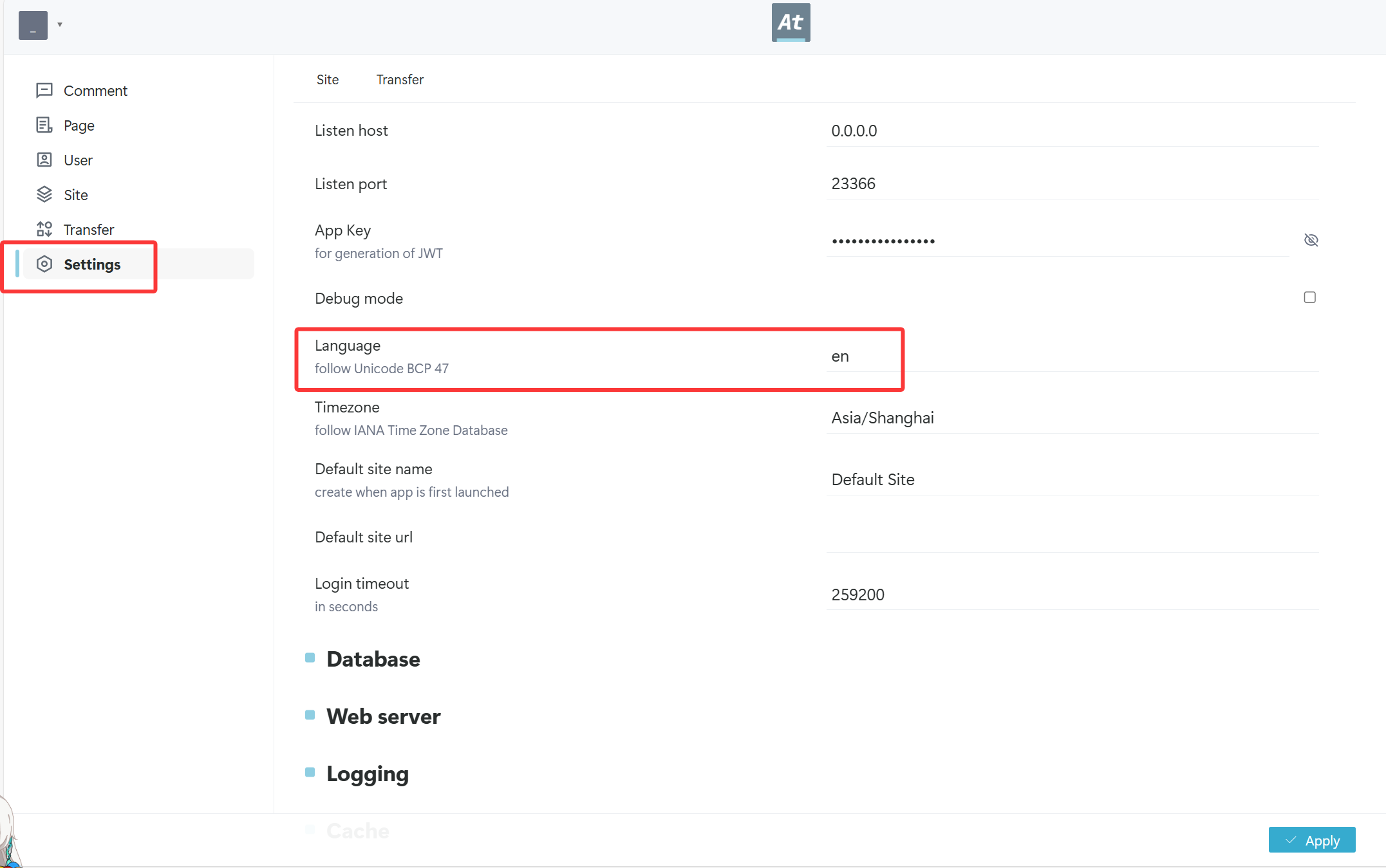The height and width of the screenshot is (868, 1386).
Task: Open dropdown arrow next to avatar
Action: point(60,25)
